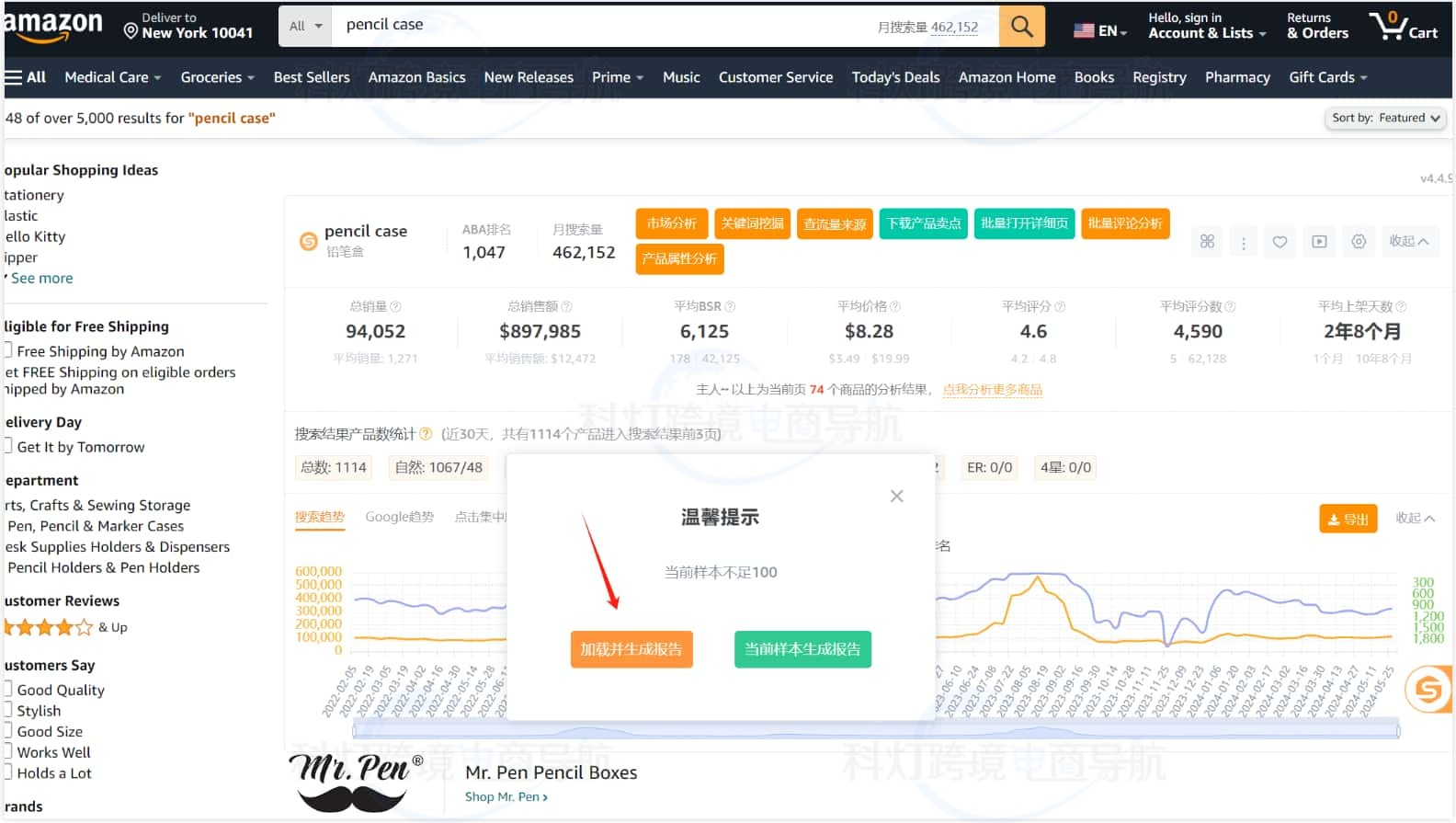Click help icon beside 搜索结果产品数统计
The width and height of the screenshot is (1456, 823).
point(426,433)
